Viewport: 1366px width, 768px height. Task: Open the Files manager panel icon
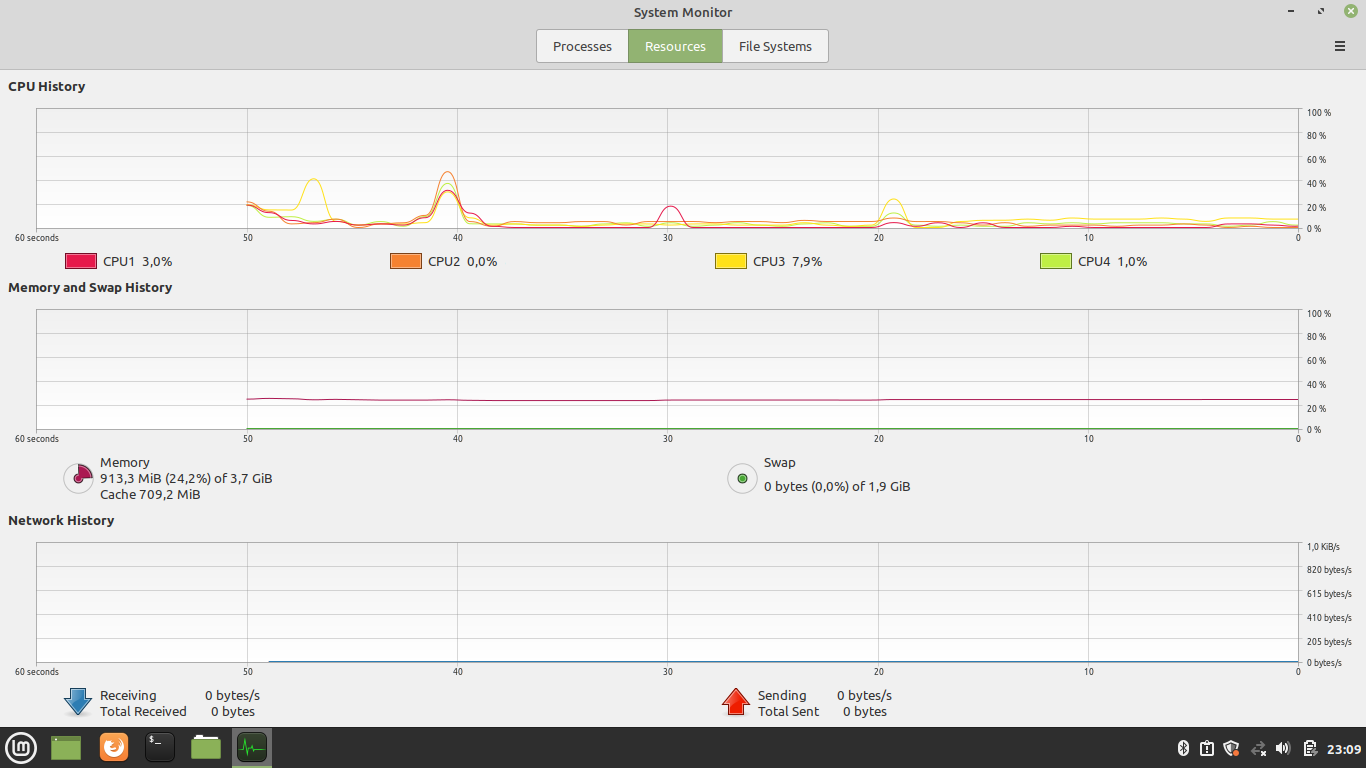click(x=206, y=747)
